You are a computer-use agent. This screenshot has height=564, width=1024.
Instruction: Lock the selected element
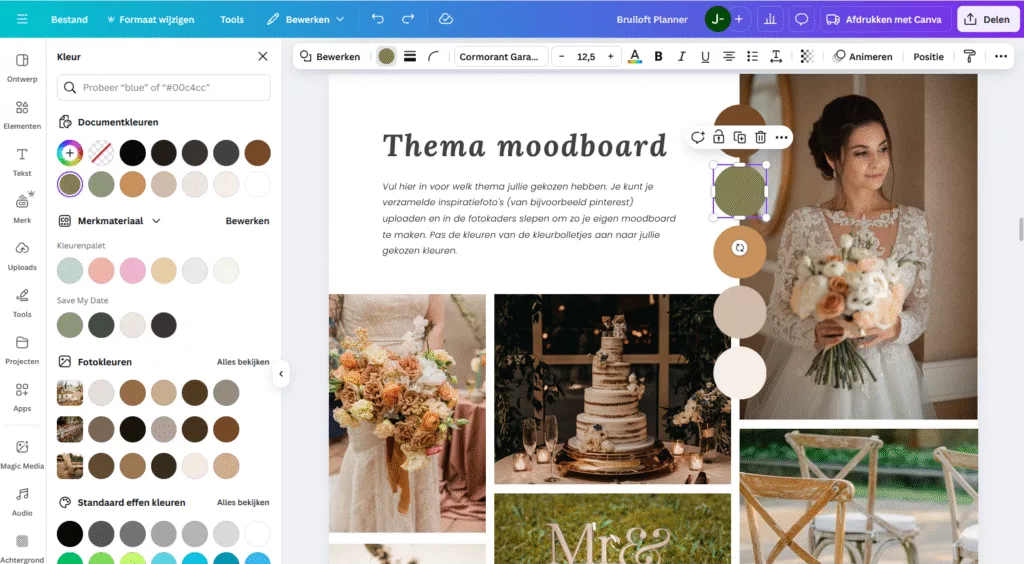[718, 137]
